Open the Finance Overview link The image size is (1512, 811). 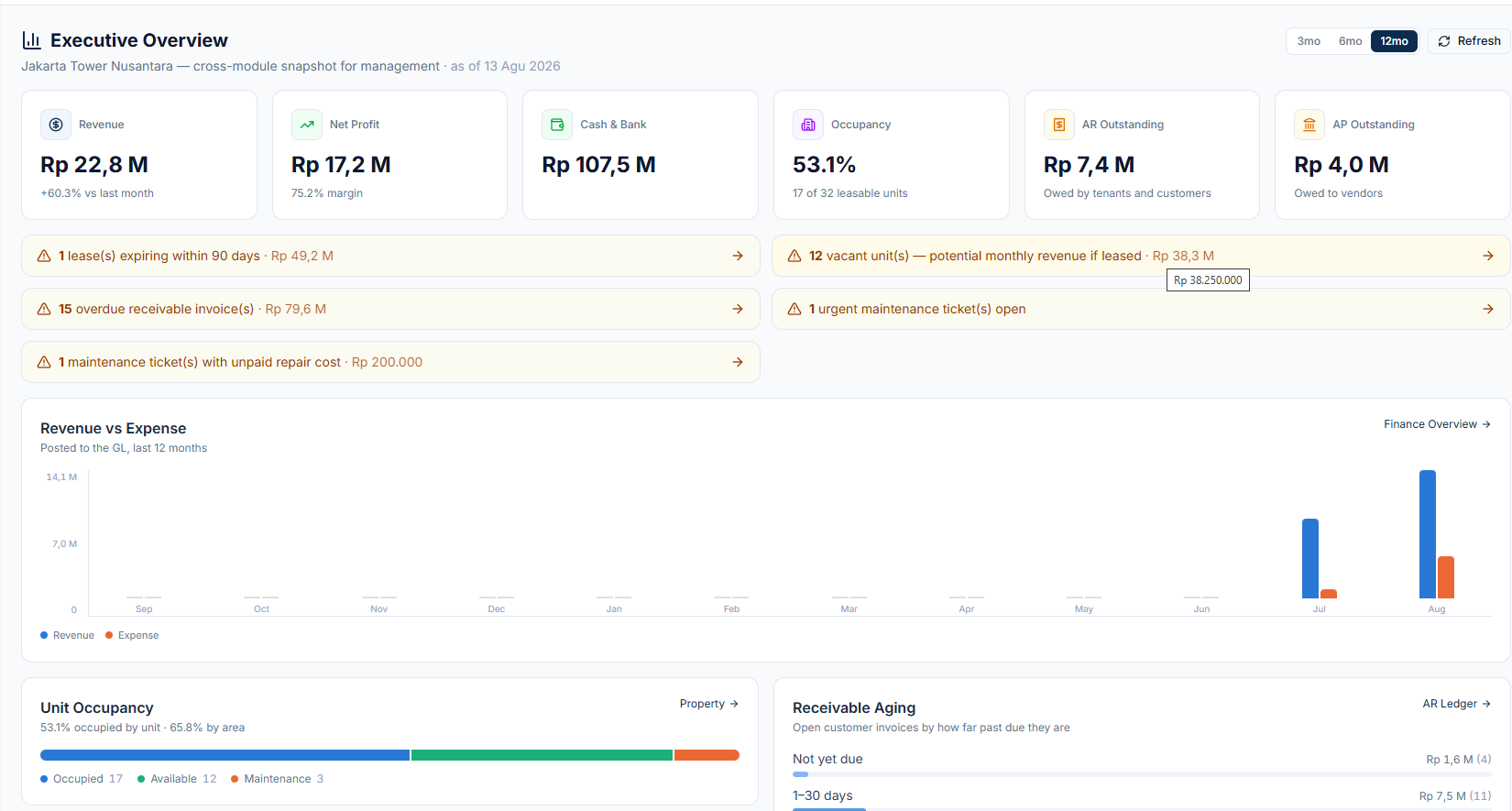[x=1437, y=424]
